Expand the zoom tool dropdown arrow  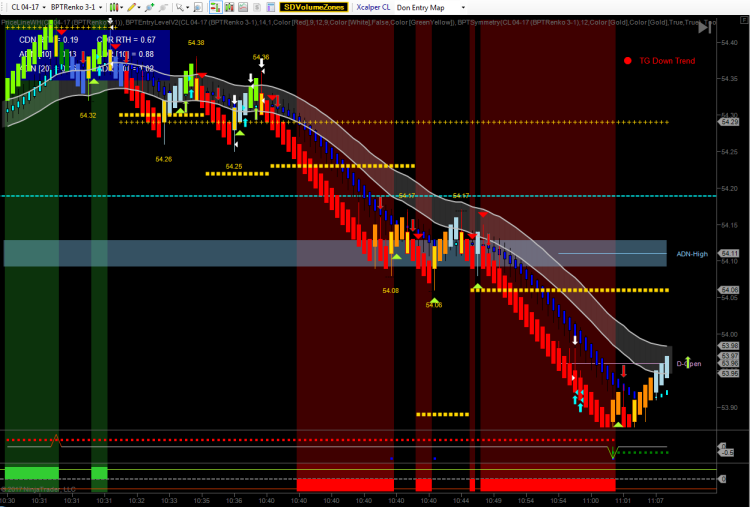187,8
